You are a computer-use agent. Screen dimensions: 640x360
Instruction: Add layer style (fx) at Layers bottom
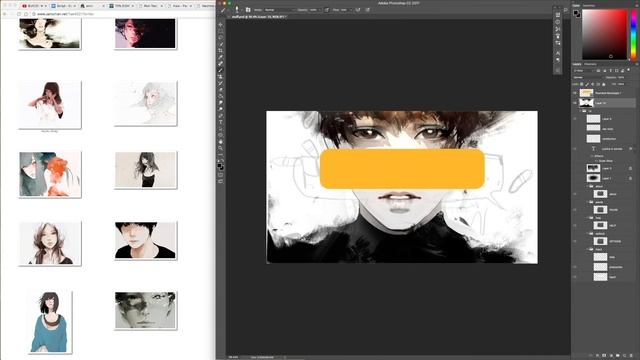tap(598, 356)
